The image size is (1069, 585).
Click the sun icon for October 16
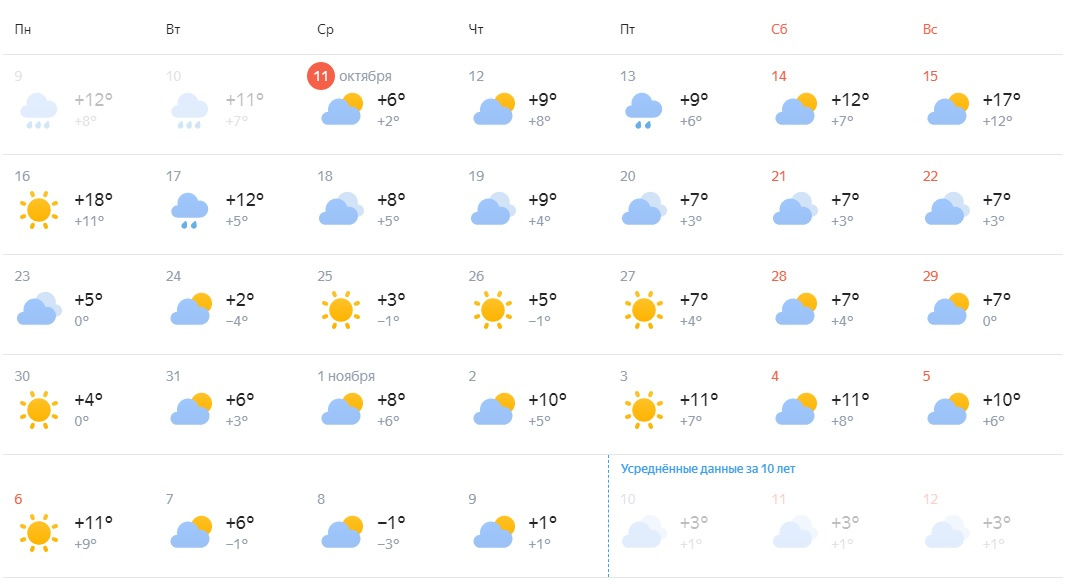pos(39,210)
